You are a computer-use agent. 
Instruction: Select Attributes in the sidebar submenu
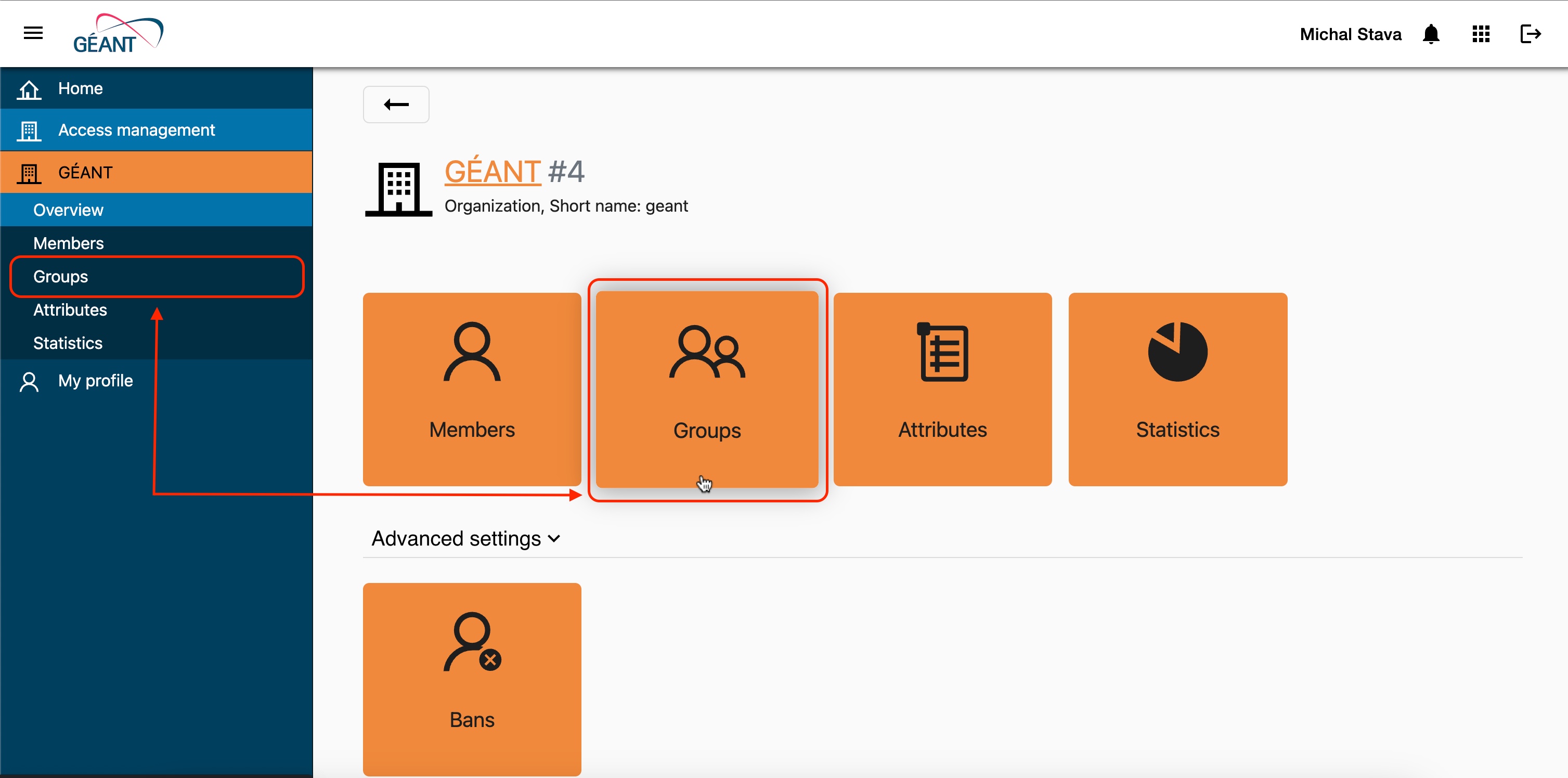click(157, 310)
